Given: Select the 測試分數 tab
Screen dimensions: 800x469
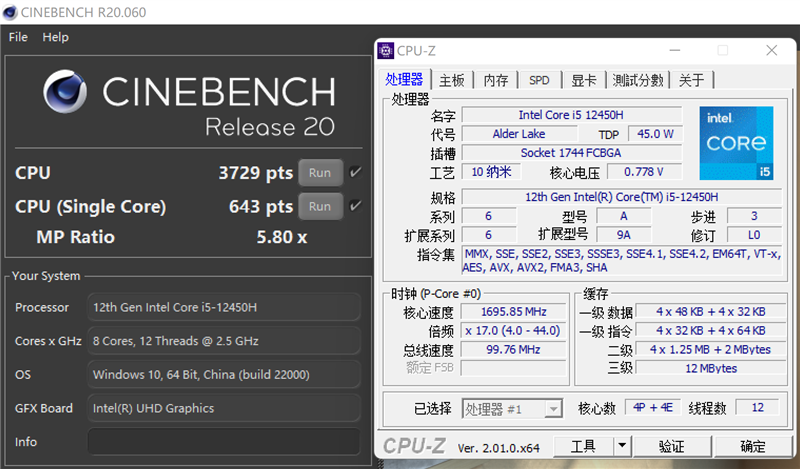Looking at the screenshot, I should [637, 80].
